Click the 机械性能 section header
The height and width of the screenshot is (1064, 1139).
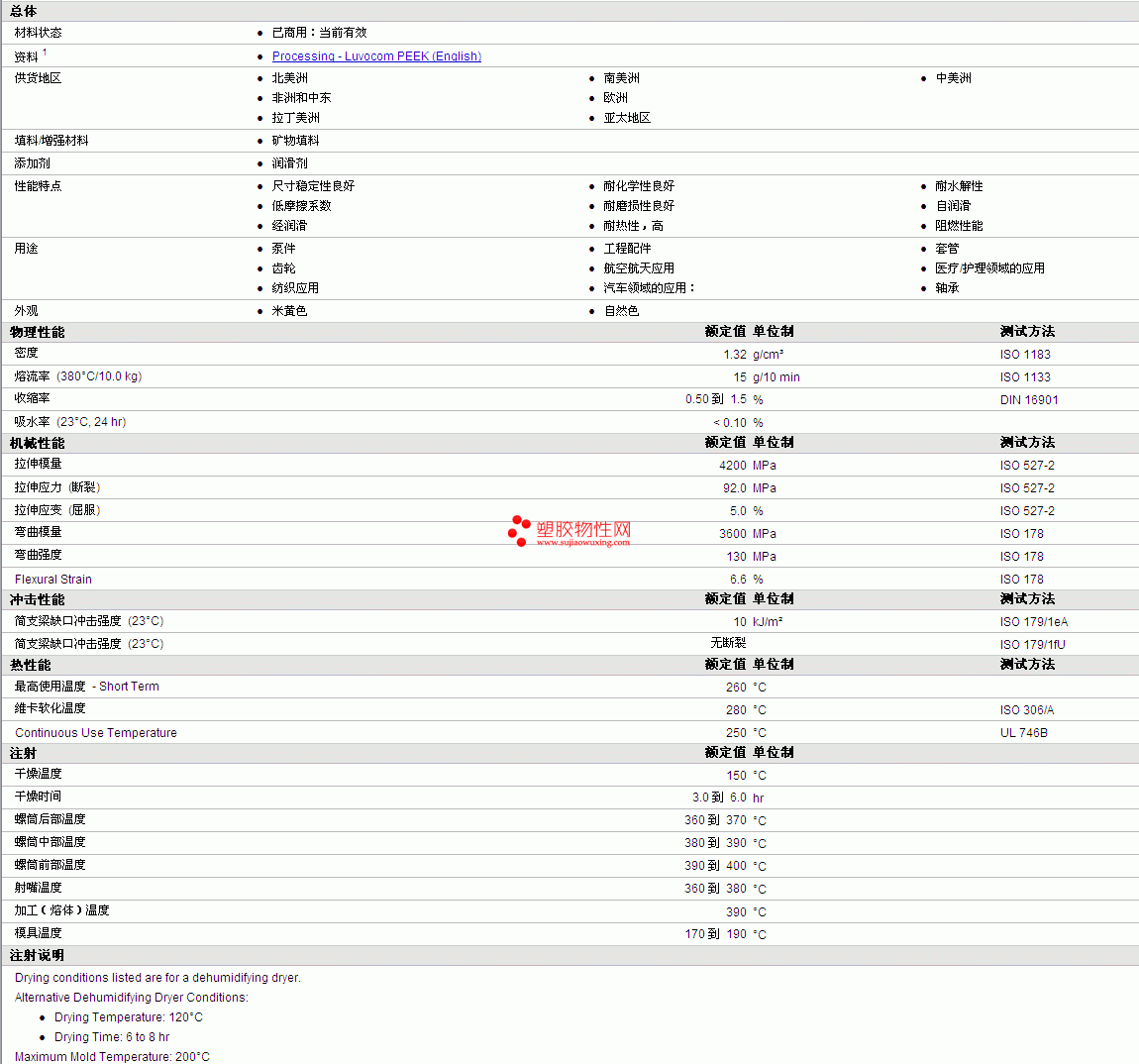[x=37, y=444]
